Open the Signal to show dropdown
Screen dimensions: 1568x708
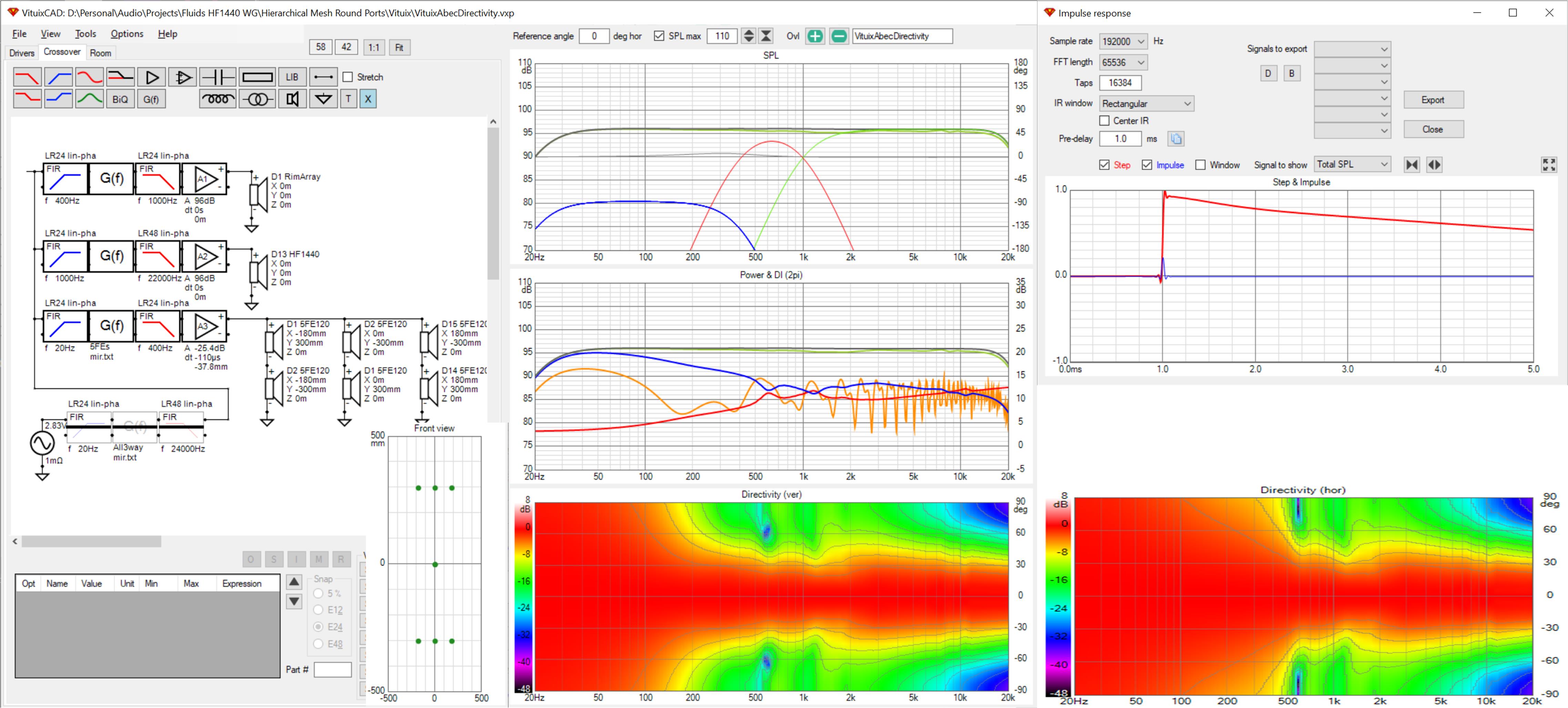[1353, 164]
